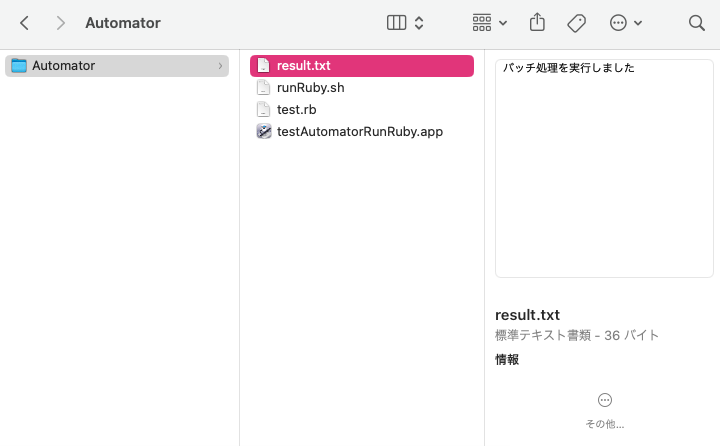The image size is (720, 446).
Task: Select the Automator folder in first column
Action: coord(63,66)
